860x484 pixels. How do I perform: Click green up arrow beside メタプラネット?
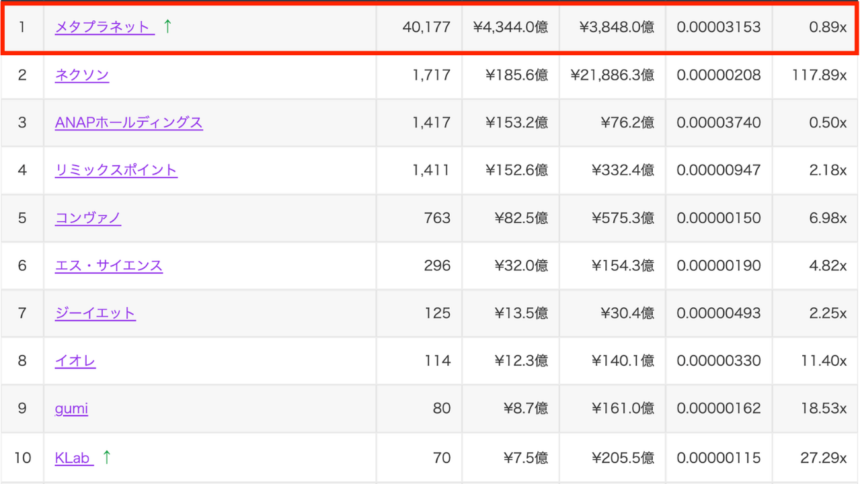coord(167,27)
